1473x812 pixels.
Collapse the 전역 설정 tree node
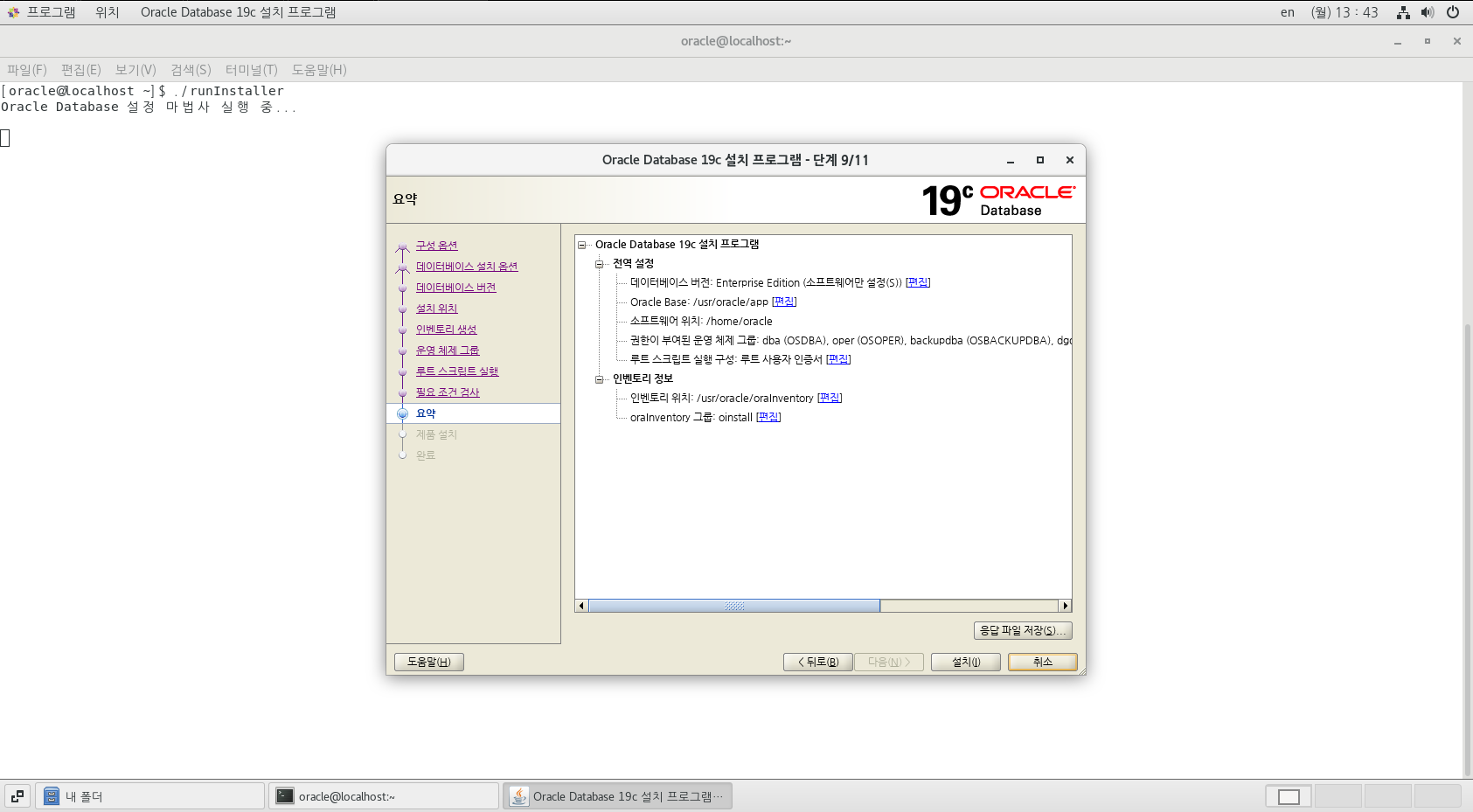600,264
